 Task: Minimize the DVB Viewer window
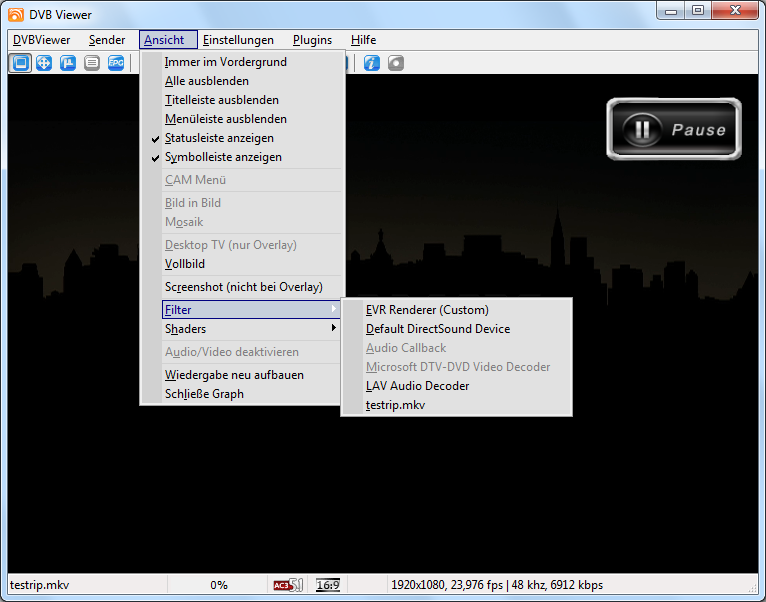tap(671, 11)
